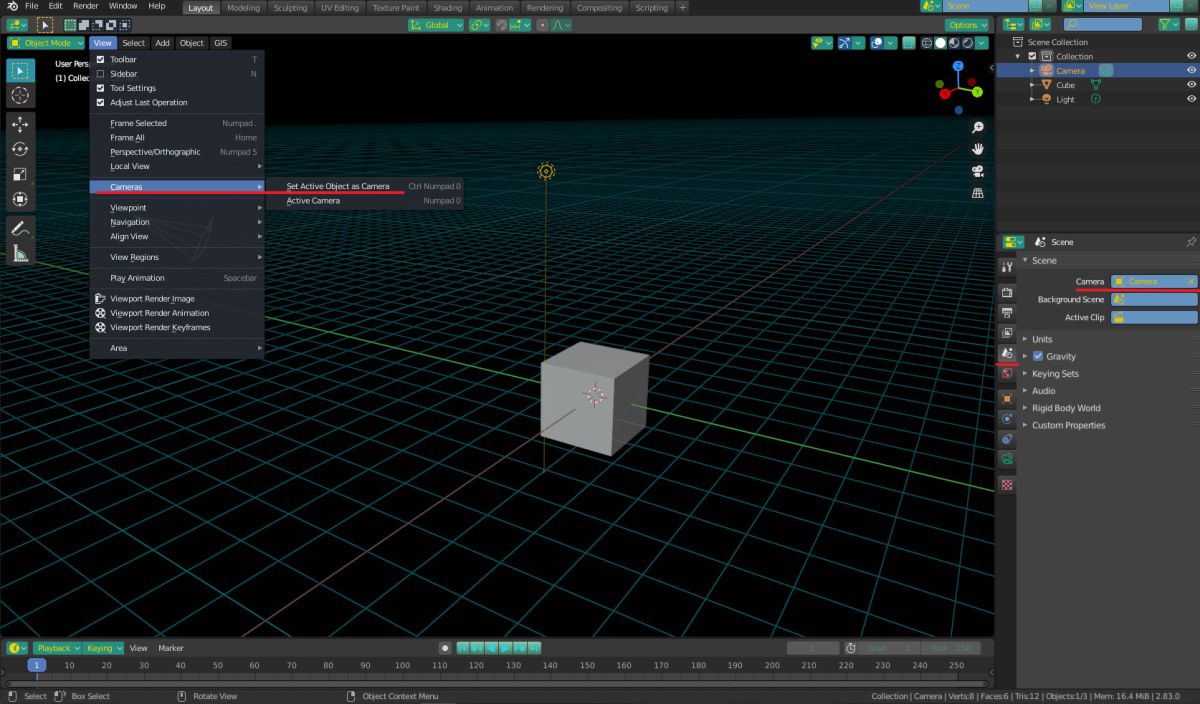Open the View Layer properties tab
This screenshot has width=1200, height=704.
tap(1007, 333)
